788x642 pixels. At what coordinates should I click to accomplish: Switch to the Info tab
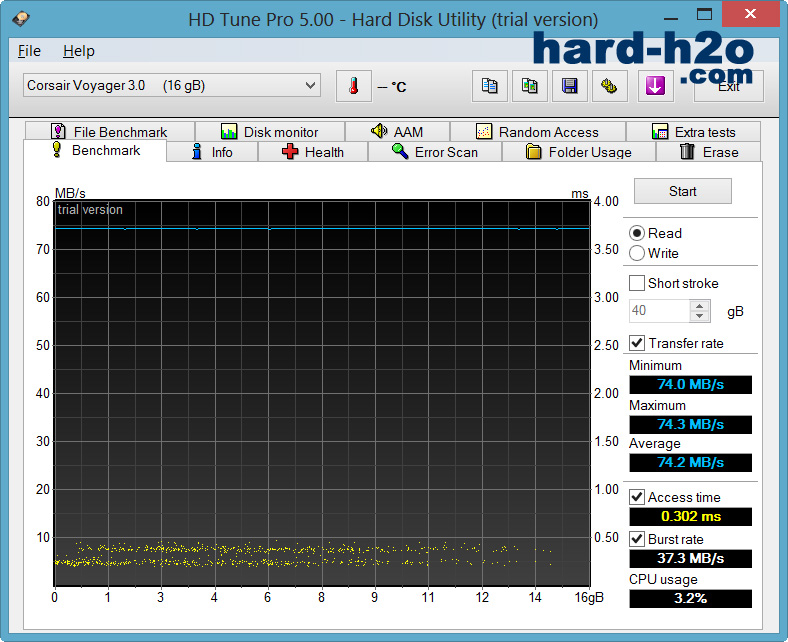pyautogui.click(x=212, y=152)
